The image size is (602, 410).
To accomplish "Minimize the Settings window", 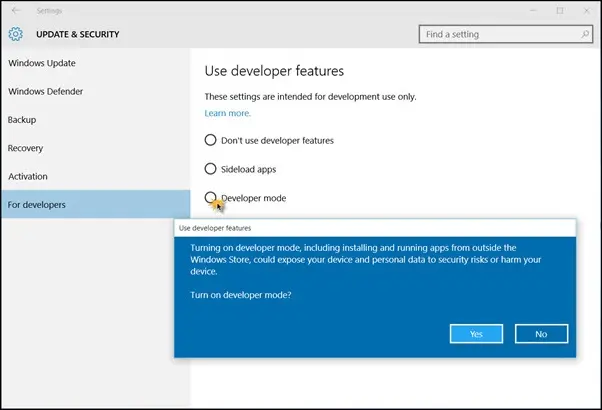I will pos(533,11).
